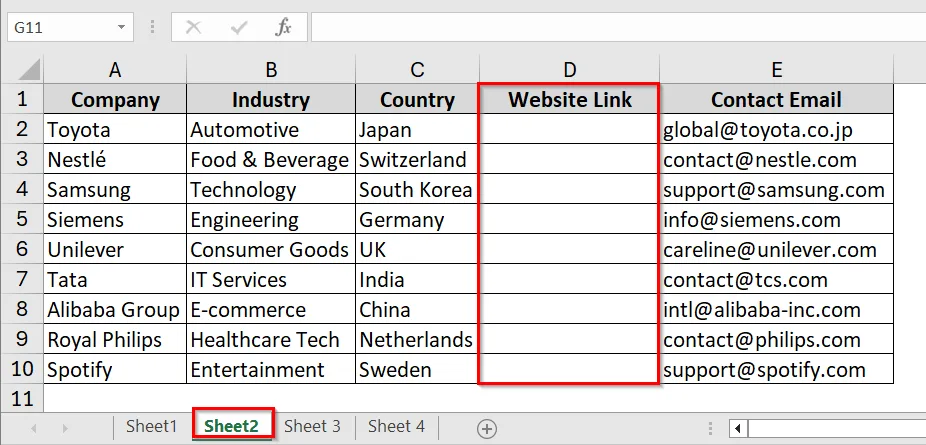Screen dimensions: 926x445
Task: Click the Food & Beverage cell
Action: tap(271, 159)
